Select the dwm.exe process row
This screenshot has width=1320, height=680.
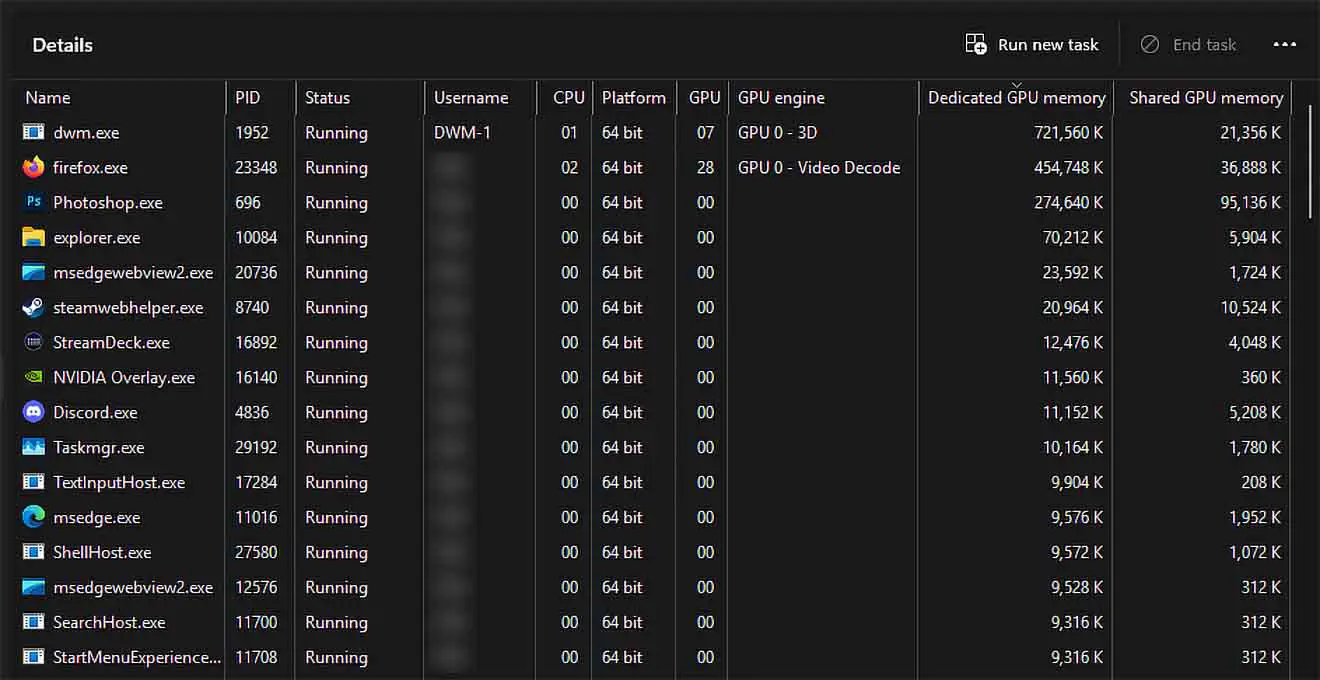coord(86,133)
